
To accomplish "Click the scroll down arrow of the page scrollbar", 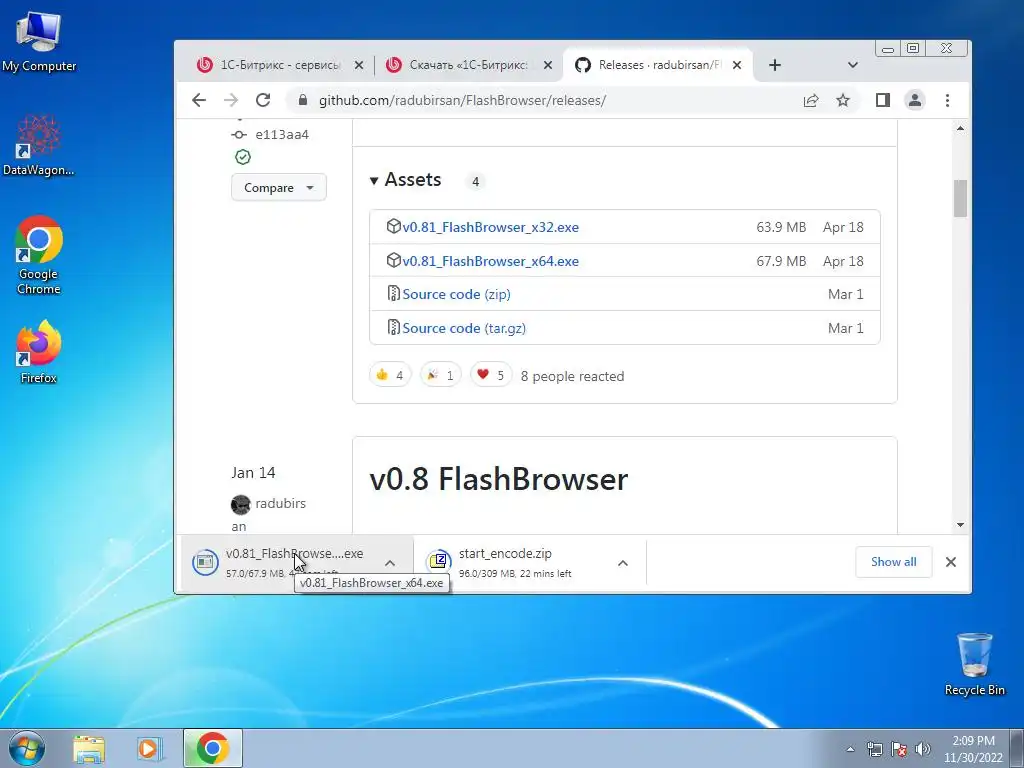I will coord(960,524).
